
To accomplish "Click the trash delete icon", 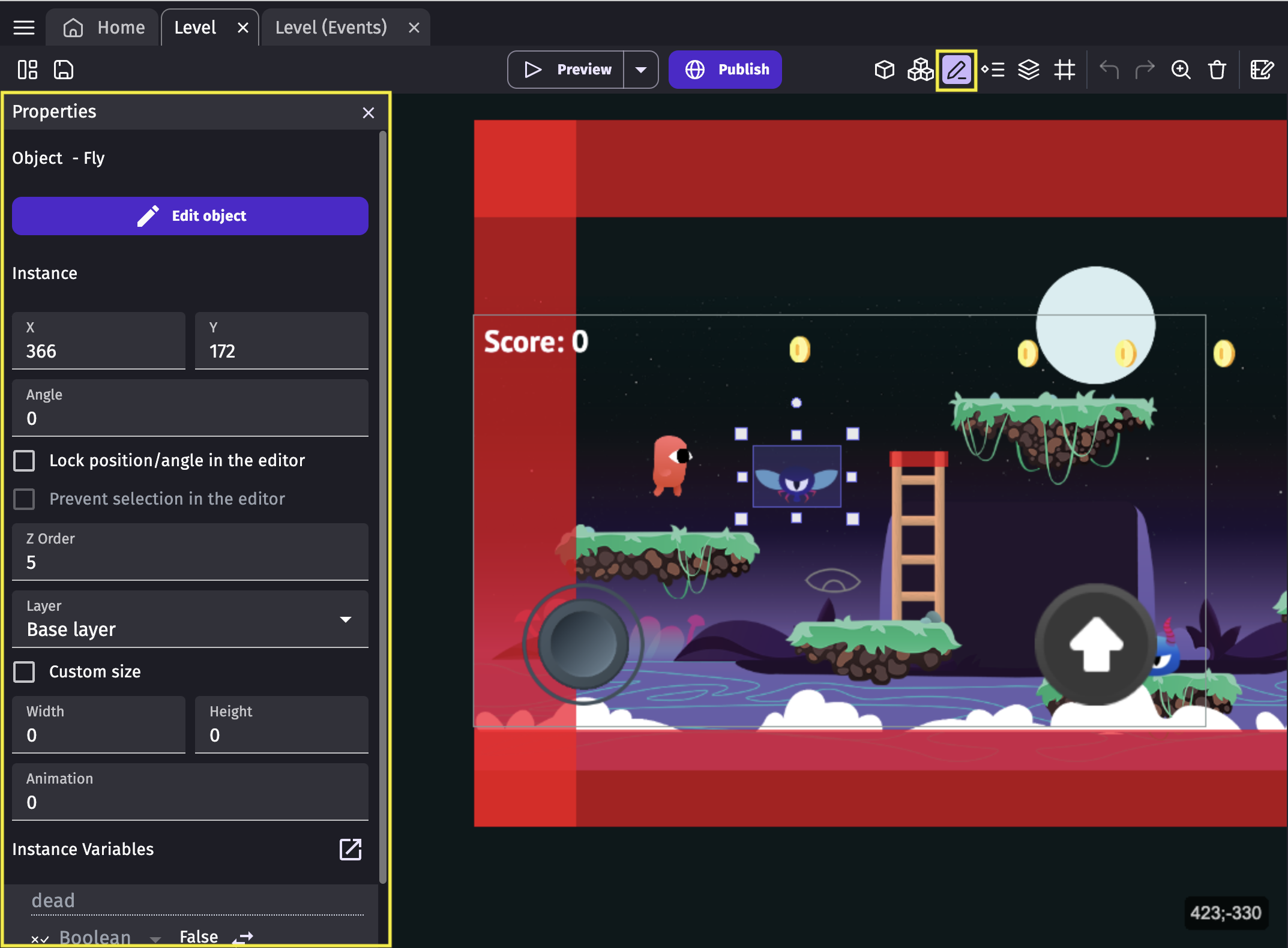I will tap(1217, 70).
